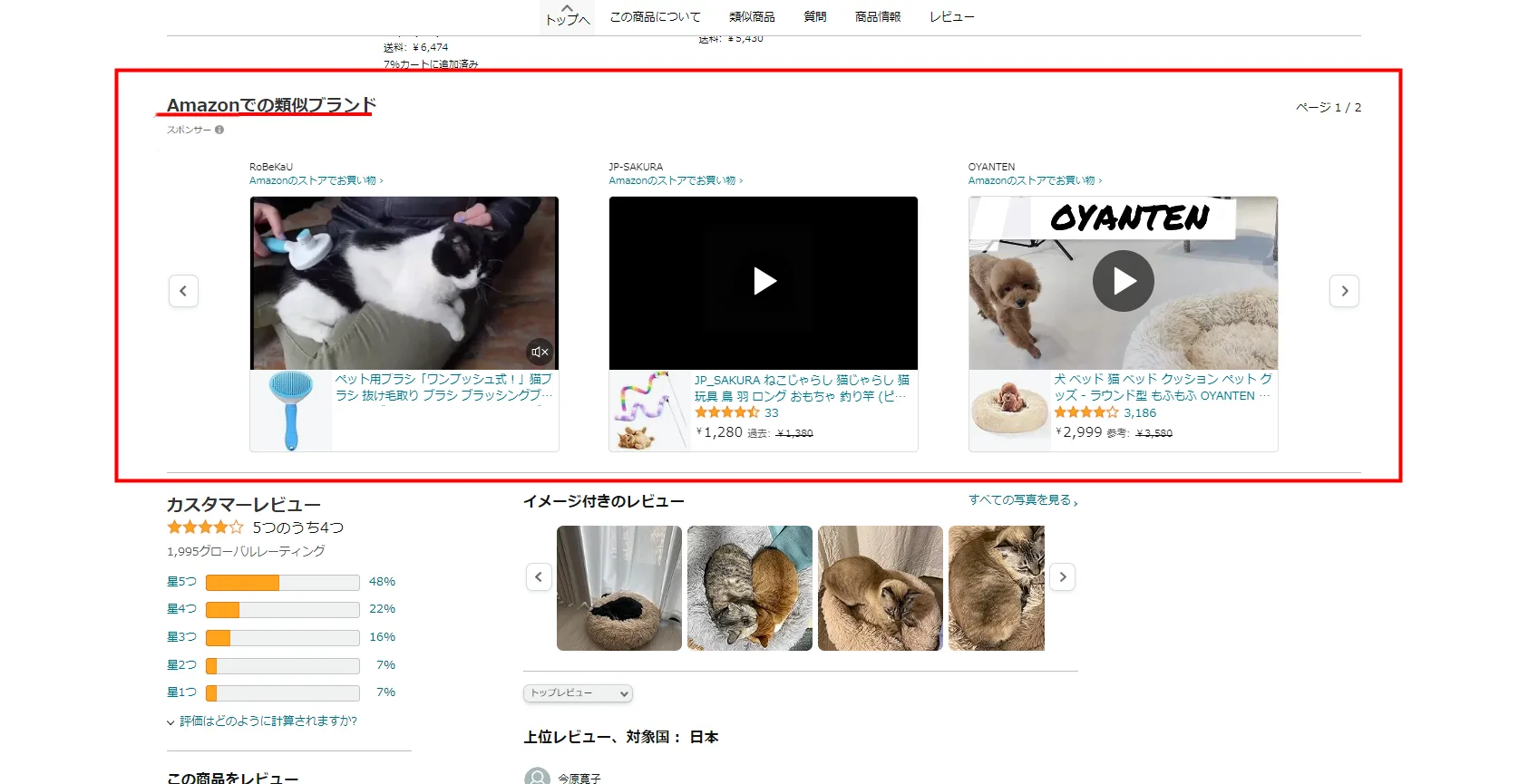Open OYANTEN Amazon store link
Image resolution: width=1538 pixels, height=784 pixels.
tap(1035, 180)
